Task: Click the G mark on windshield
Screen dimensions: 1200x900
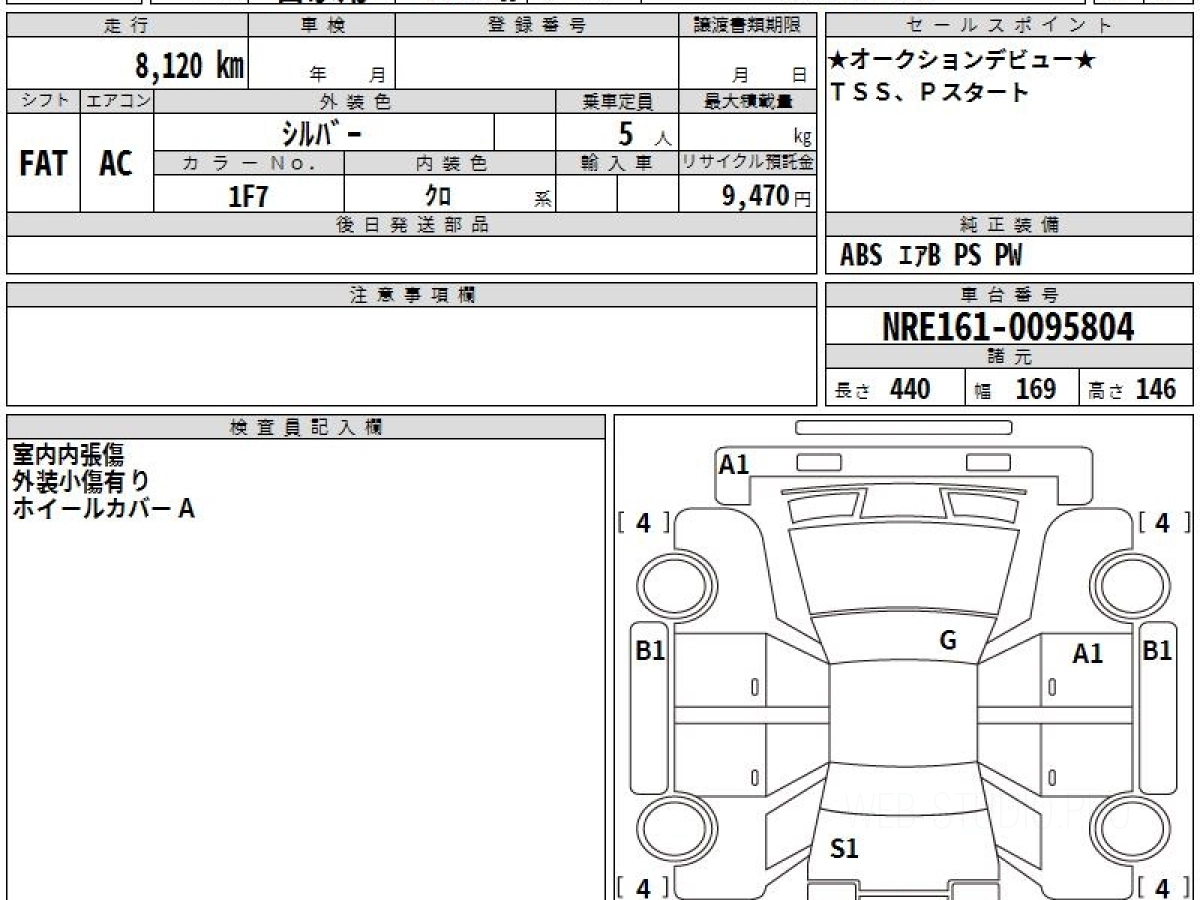Action: [948, 640]
